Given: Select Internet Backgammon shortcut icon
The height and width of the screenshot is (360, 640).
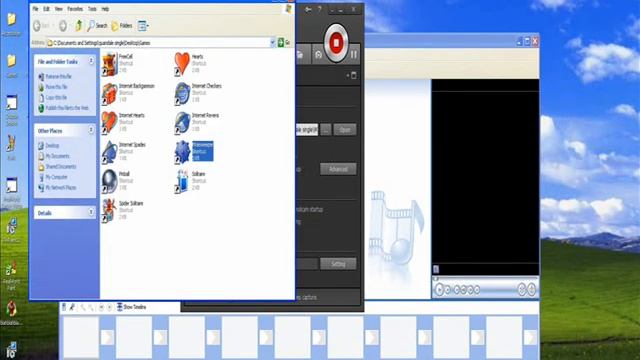Looking at the screenshot, I should (109, 93).
